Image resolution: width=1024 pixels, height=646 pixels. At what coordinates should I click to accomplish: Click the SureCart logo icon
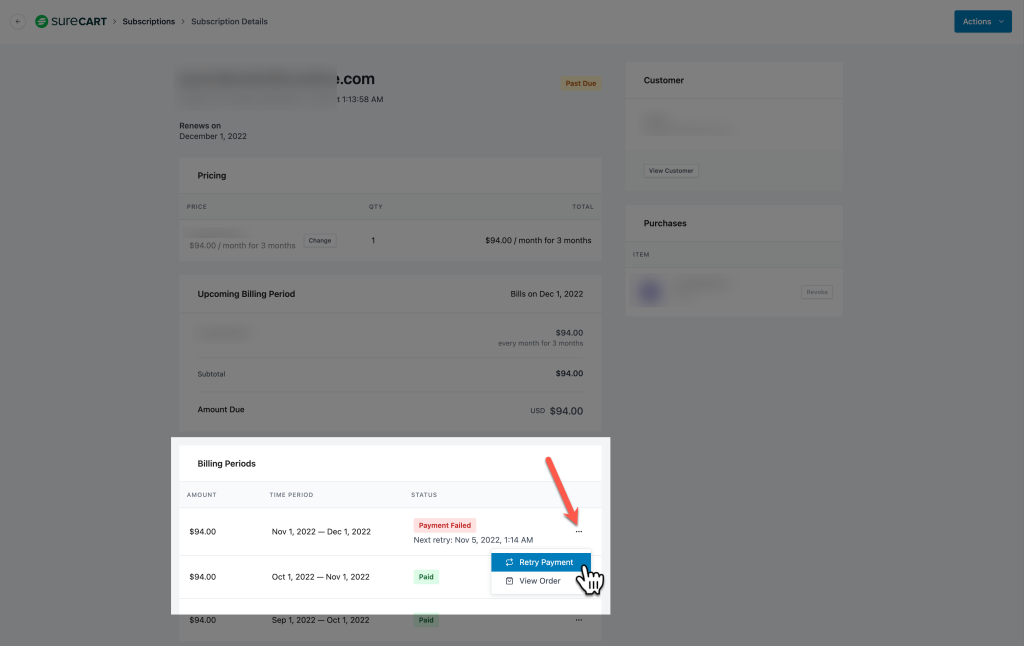[41, 20]
